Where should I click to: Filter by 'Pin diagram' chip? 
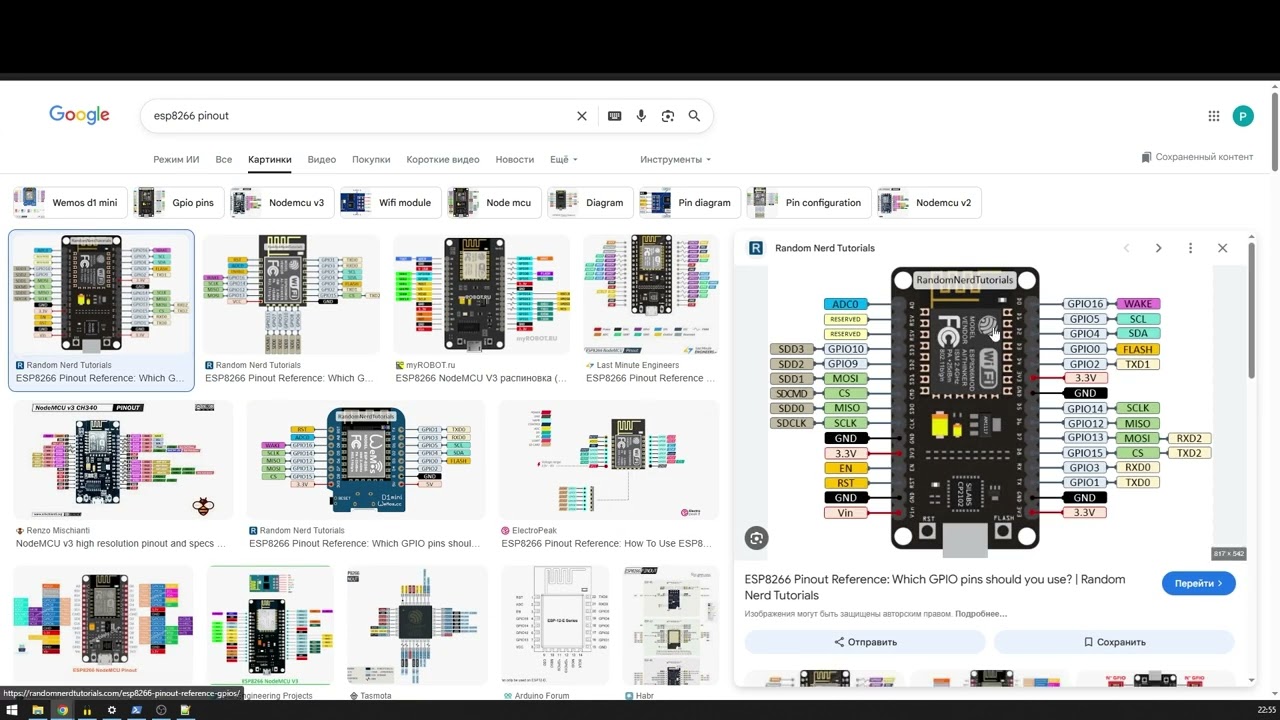click(690, 202)
